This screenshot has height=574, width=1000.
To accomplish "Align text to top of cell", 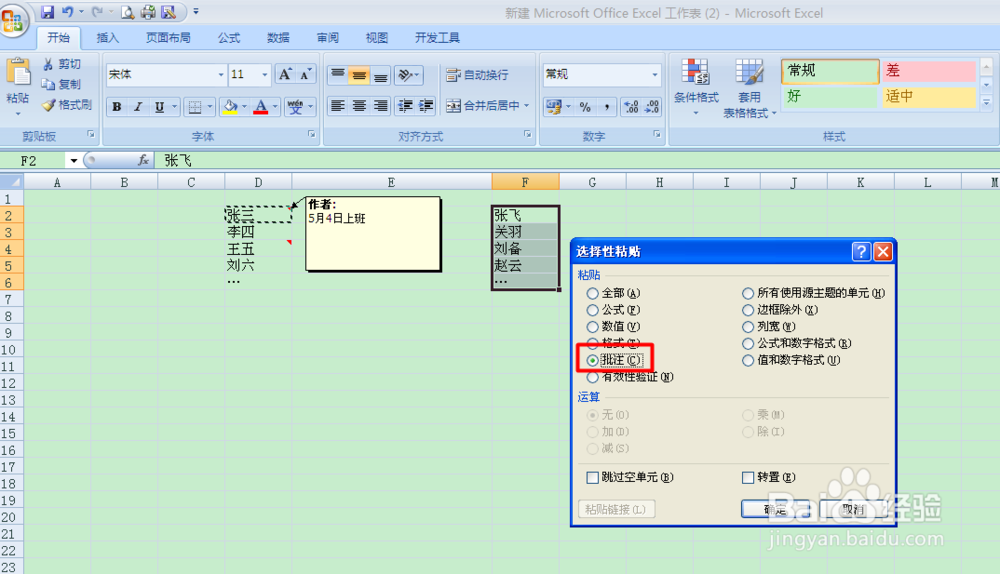I will click(x=338, y=75).
